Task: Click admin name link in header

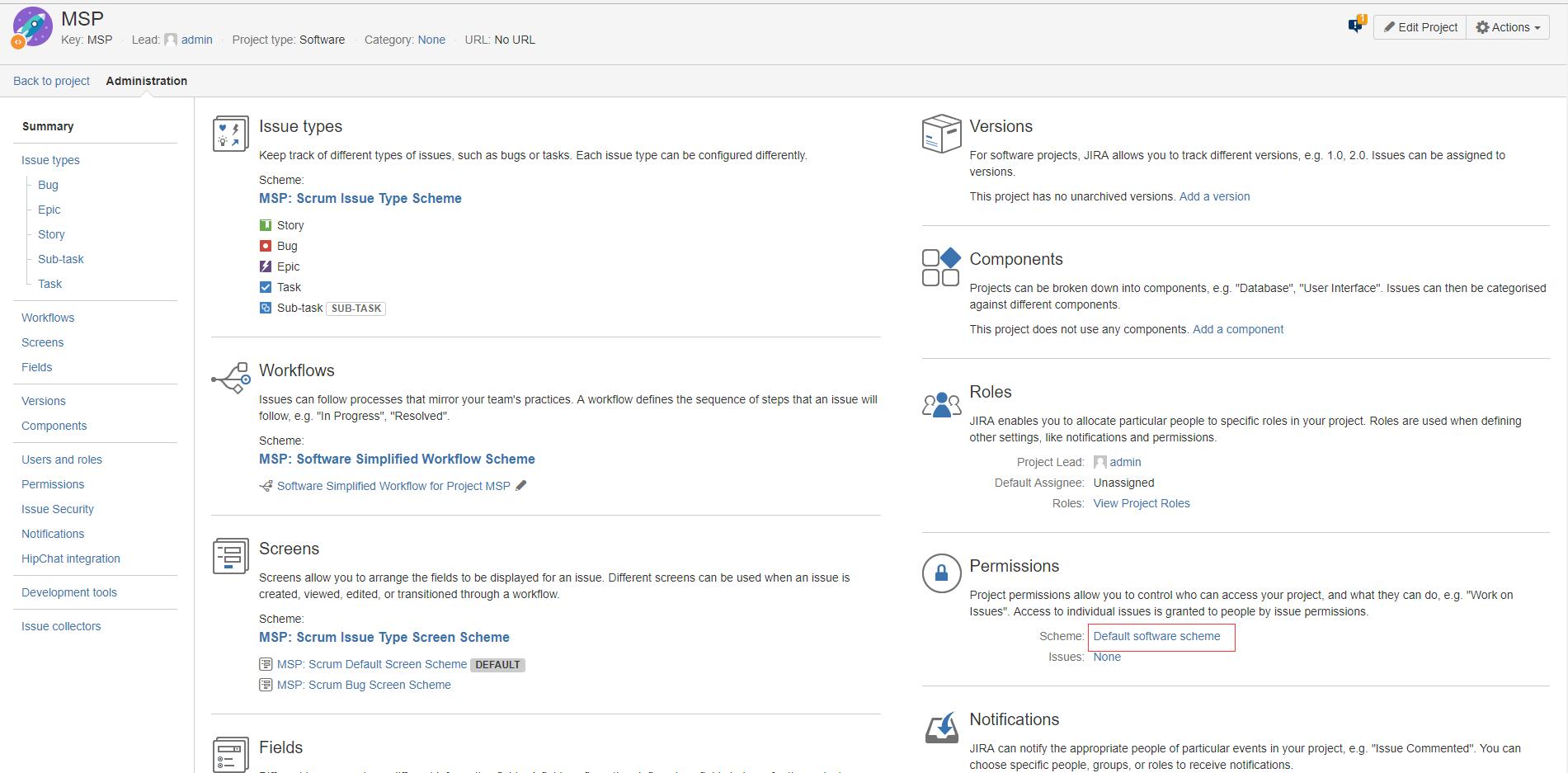Action: click(197, 40)
